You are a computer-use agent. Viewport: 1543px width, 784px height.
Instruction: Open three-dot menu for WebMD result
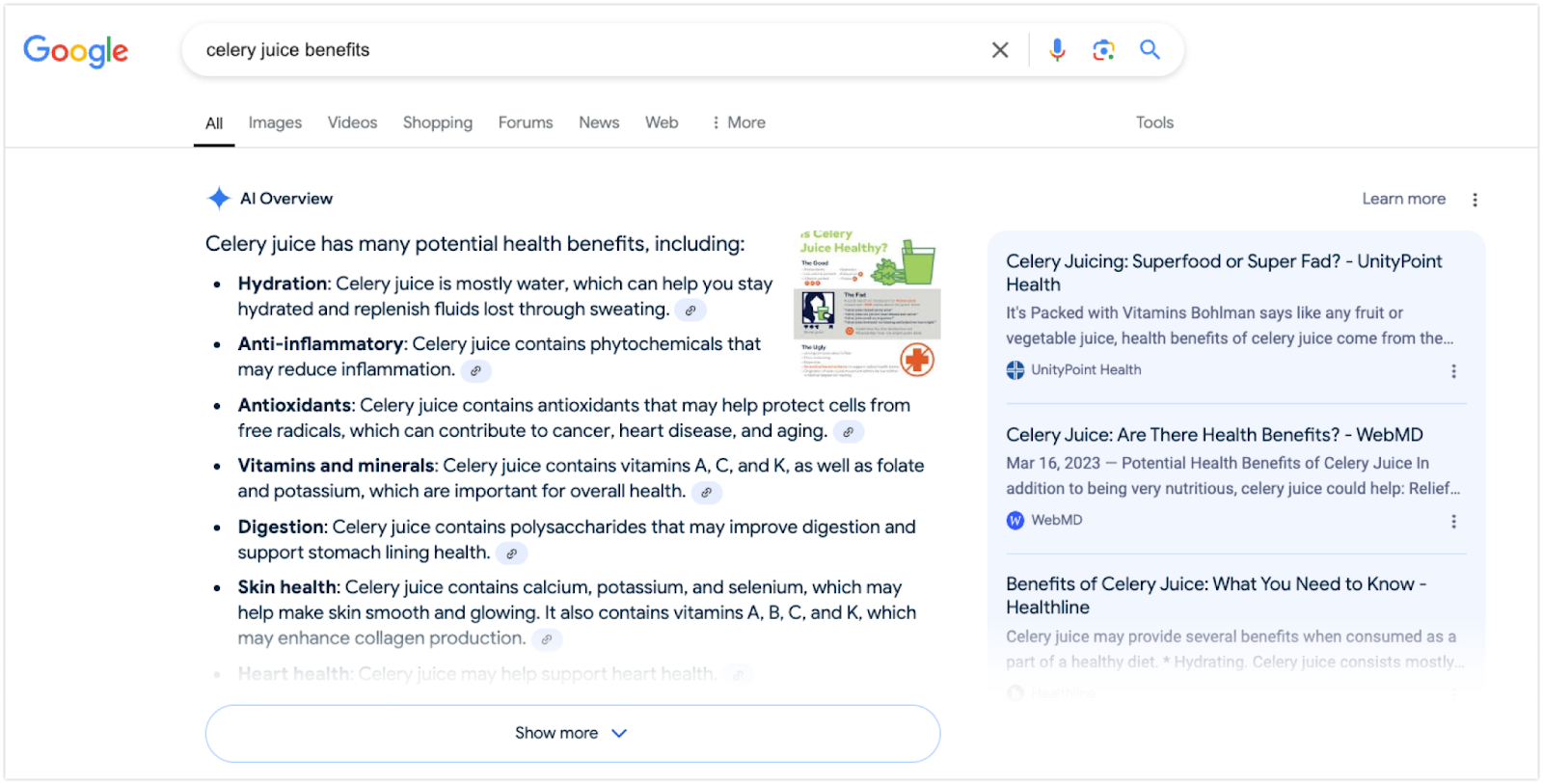(1453, 522)
